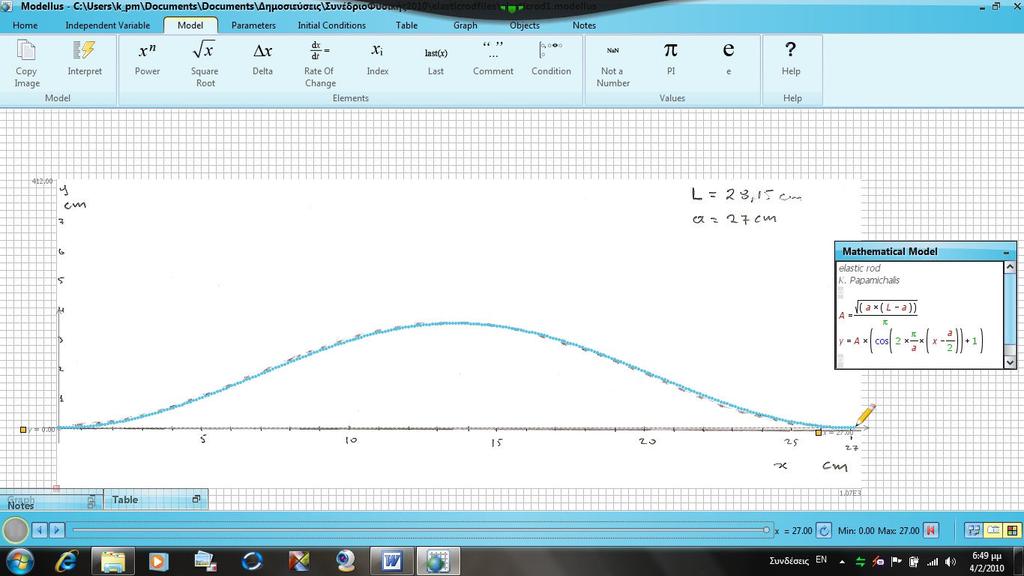1024x576 pixels.
Task: Open the Help button in the ribbon
Action: 791,58
